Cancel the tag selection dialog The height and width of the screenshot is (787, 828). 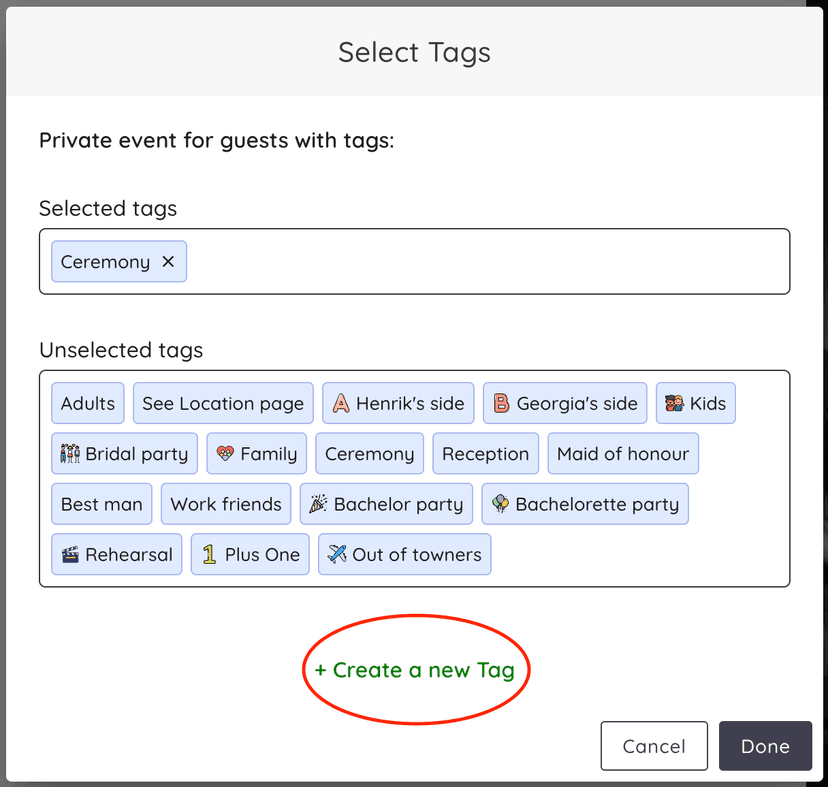point(654,745)
